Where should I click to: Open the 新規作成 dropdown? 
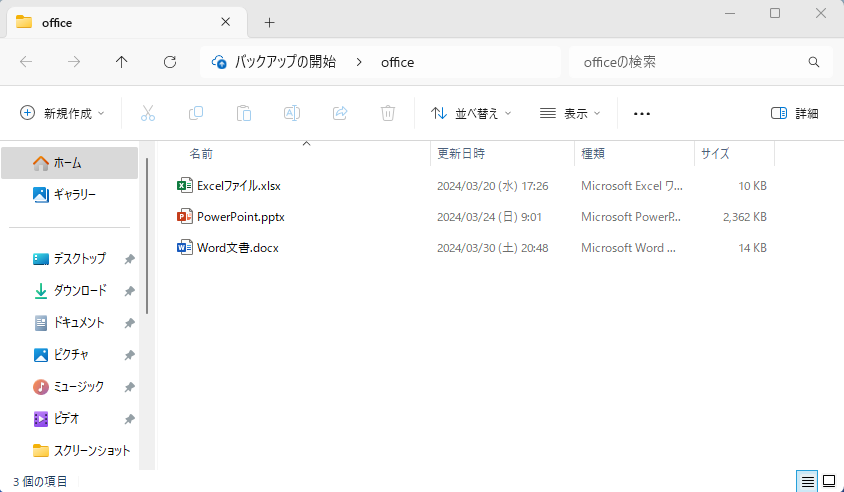tap(62, 113)
